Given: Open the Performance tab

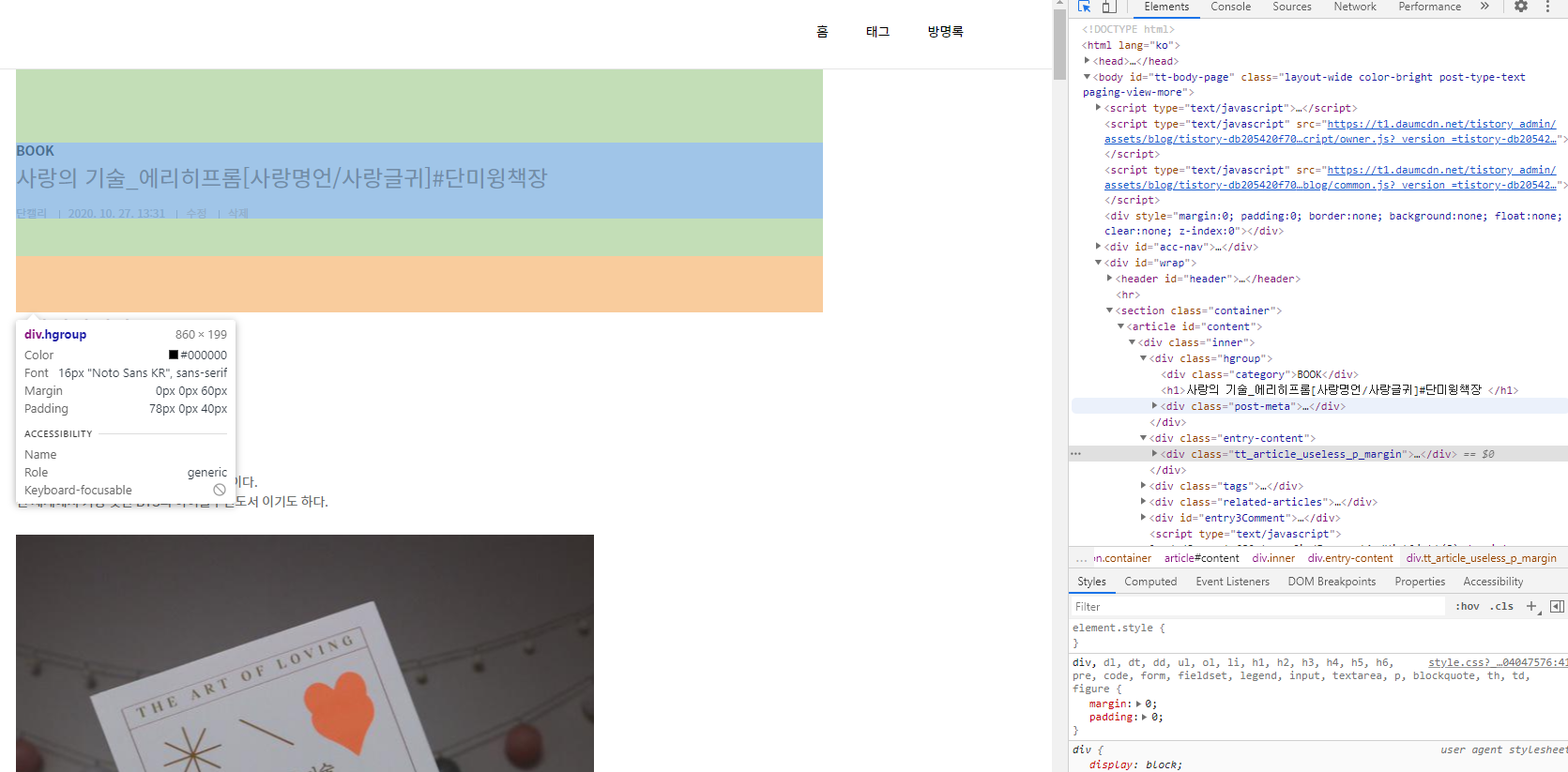Looking at the screenshot, I should 1429,7.
